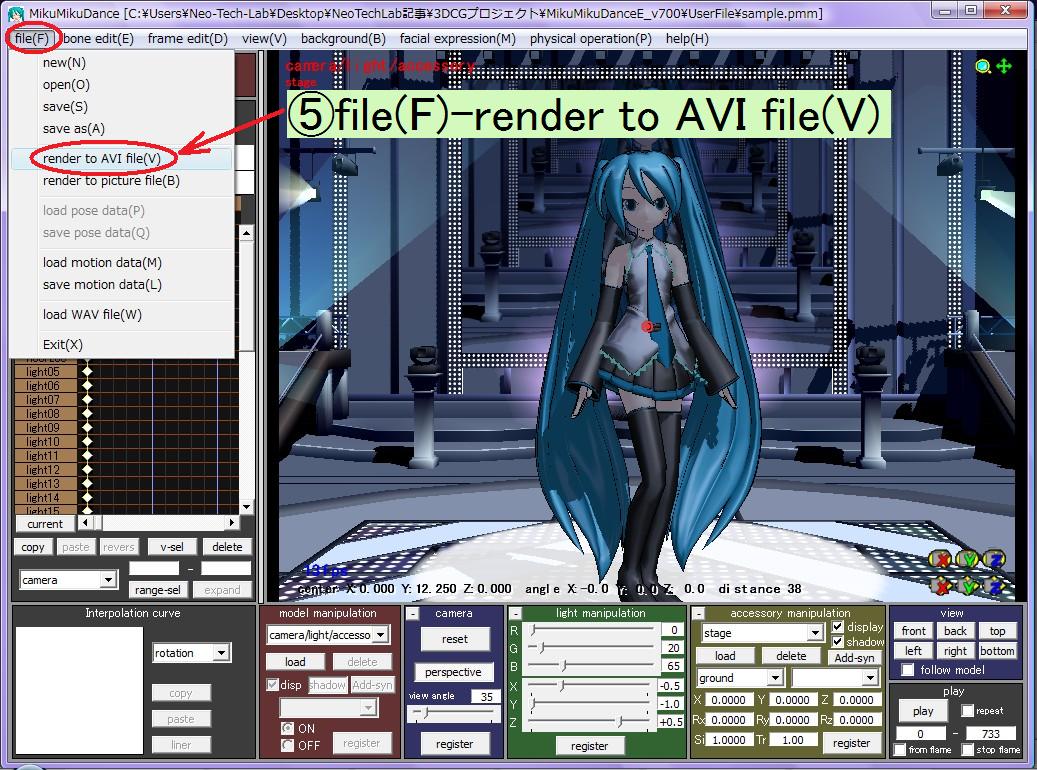Collapse the light manipulation panel
The height and width of the screenshot is (770, 1037).
tap(516, 614)
